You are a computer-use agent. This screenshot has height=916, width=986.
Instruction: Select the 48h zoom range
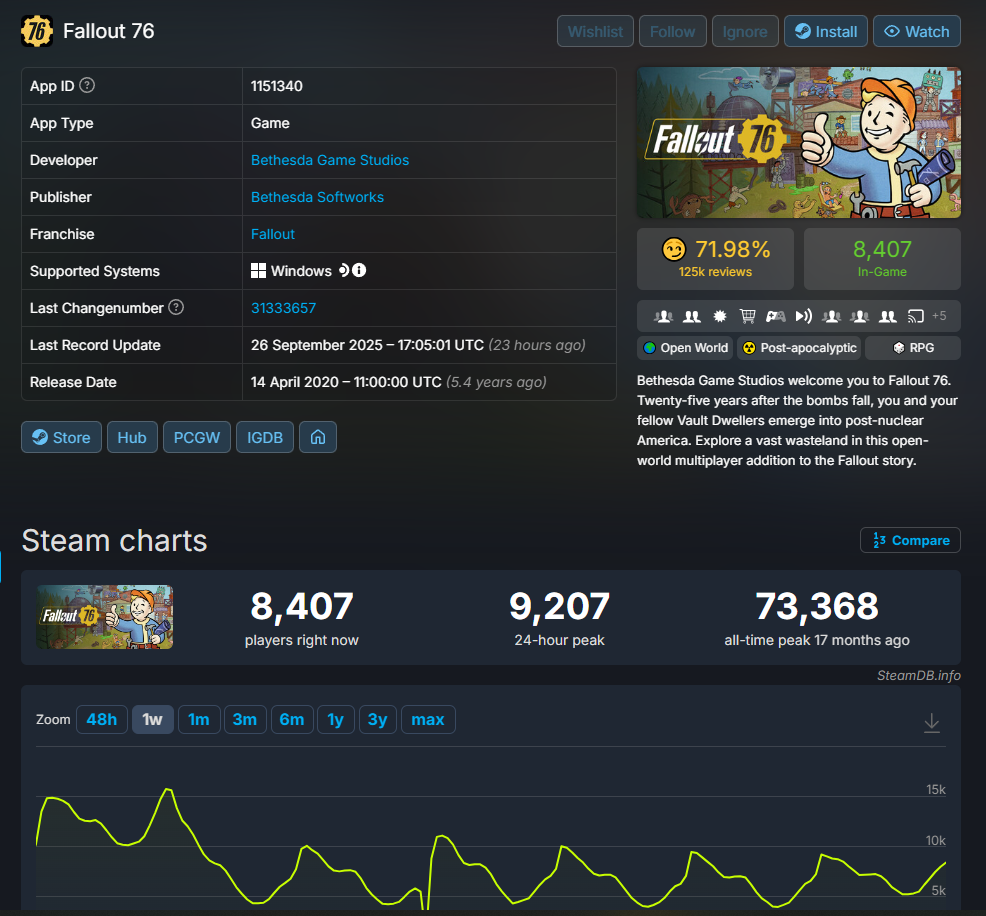click(x=101, y=719)
